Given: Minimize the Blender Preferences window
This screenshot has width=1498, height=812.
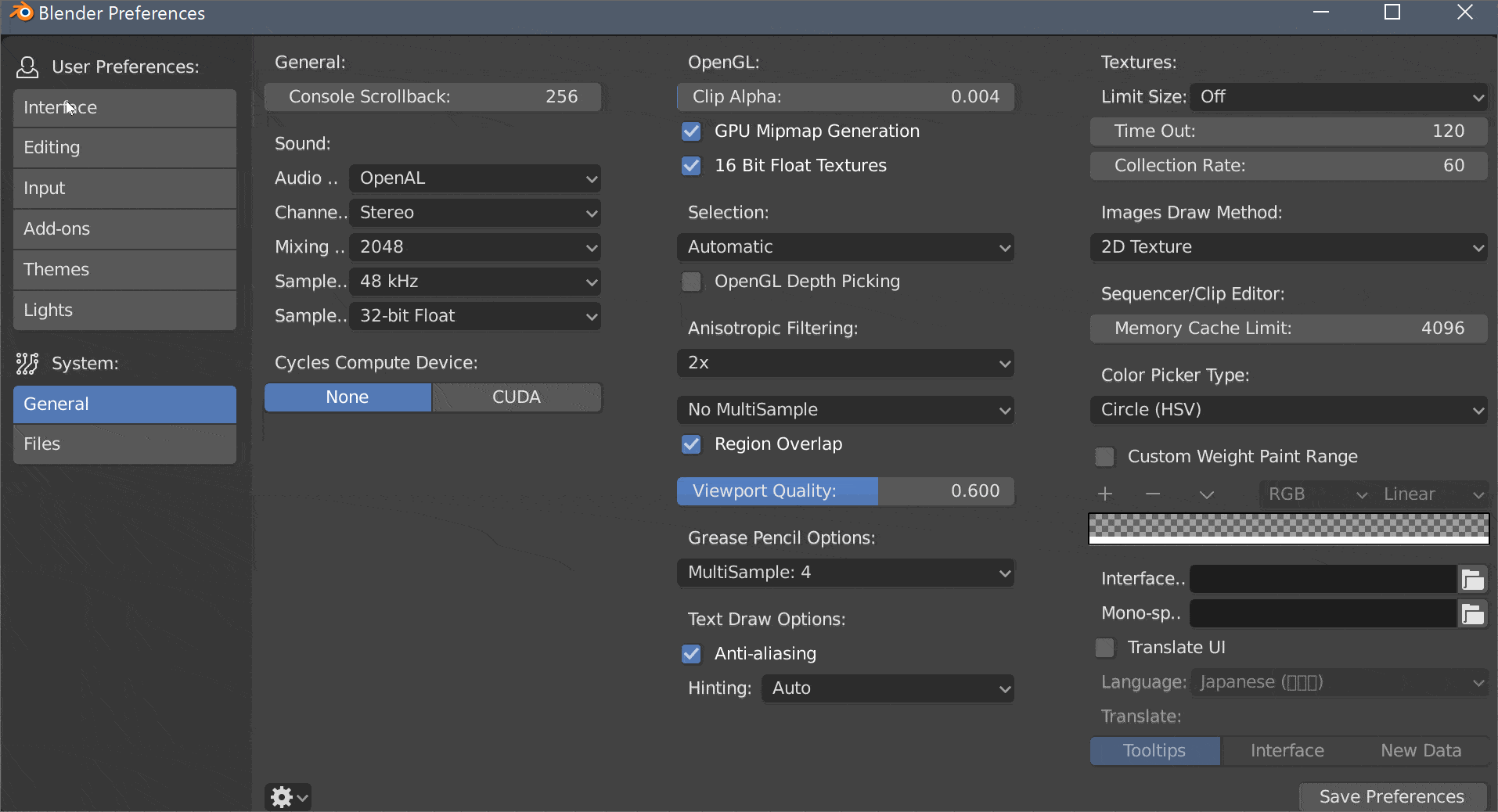Looking at the screenshot, I should click(1321, 13).
